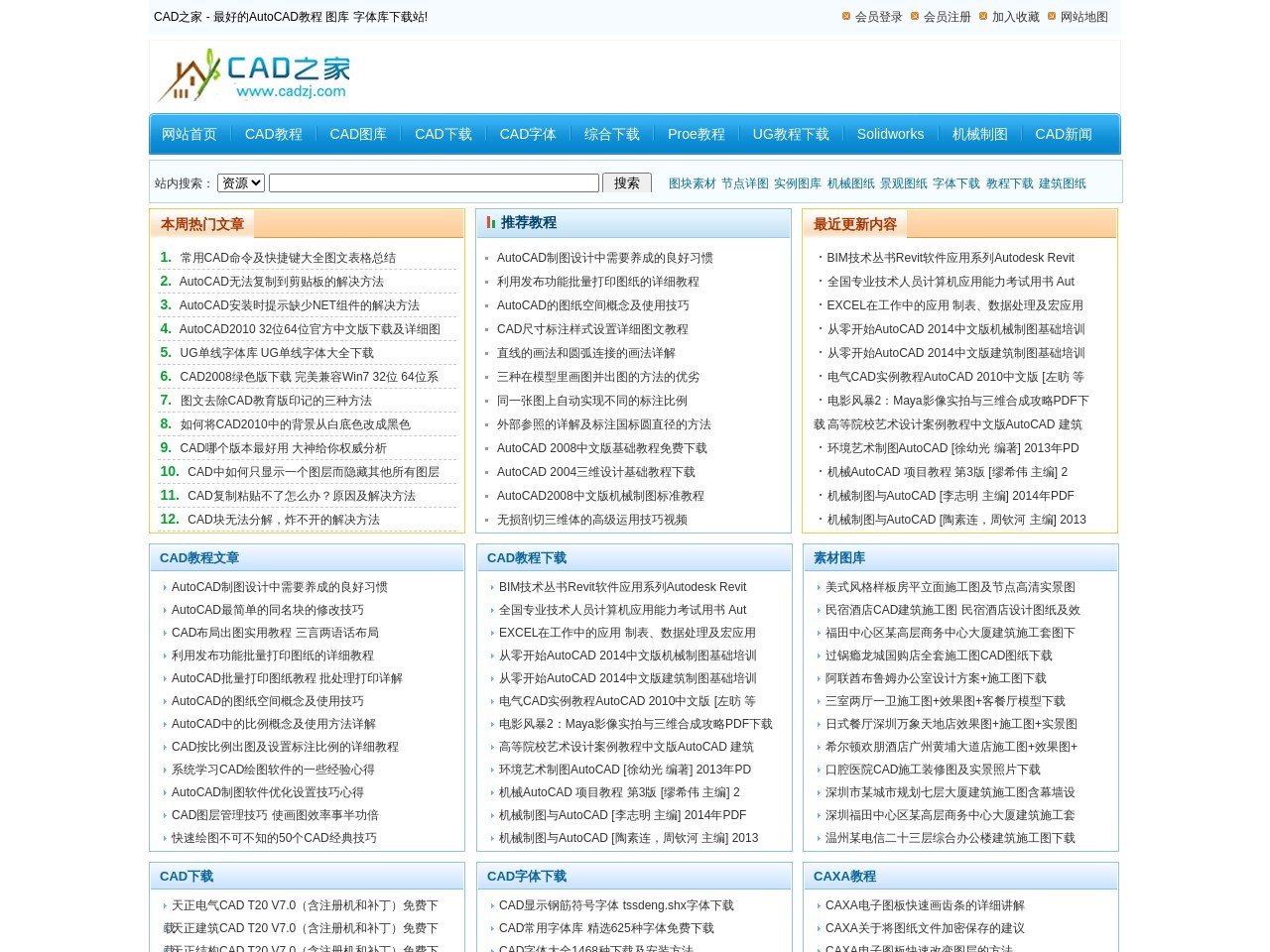Open 综合下载 navigation item
Screen dimensions: 1270x952
click(612, 134)
